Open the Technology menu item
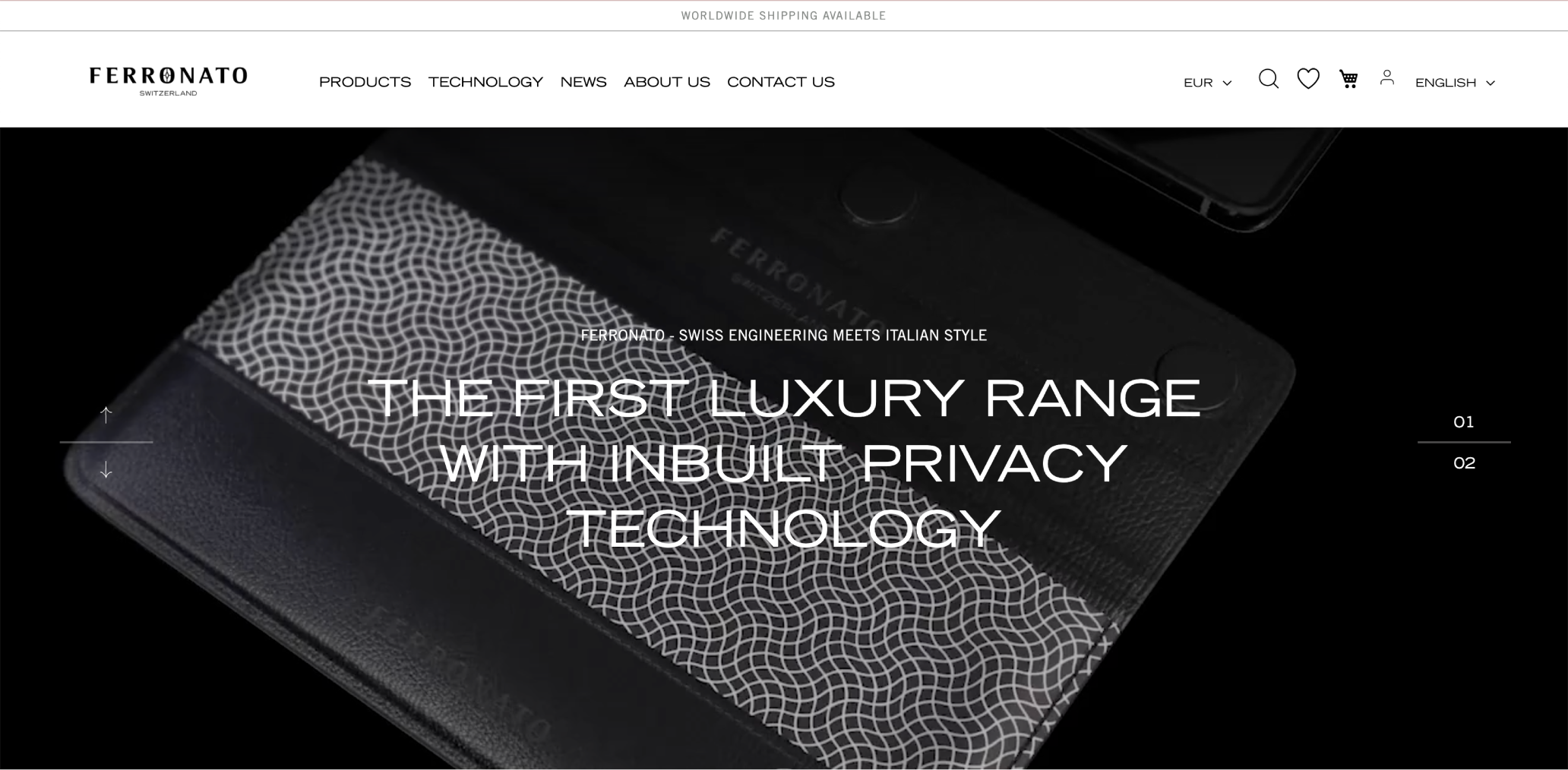Viewport: 1568px width, 770px height. coord(485,82)
